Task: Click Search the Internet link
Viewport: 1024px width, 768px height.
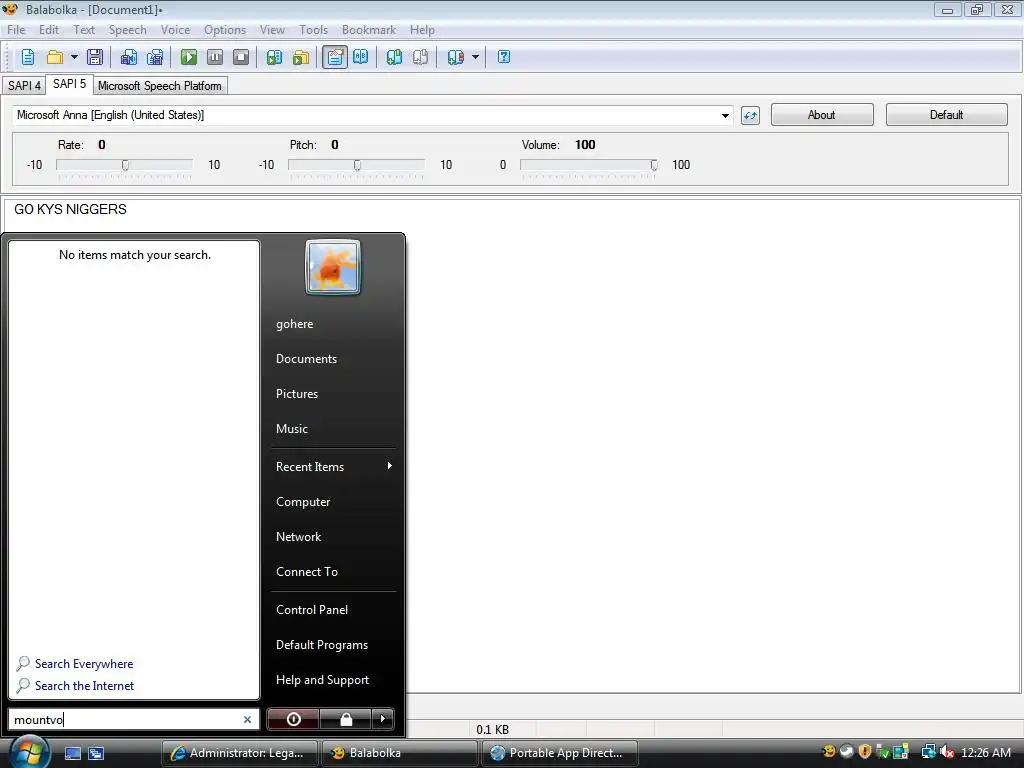Action: 84,686
